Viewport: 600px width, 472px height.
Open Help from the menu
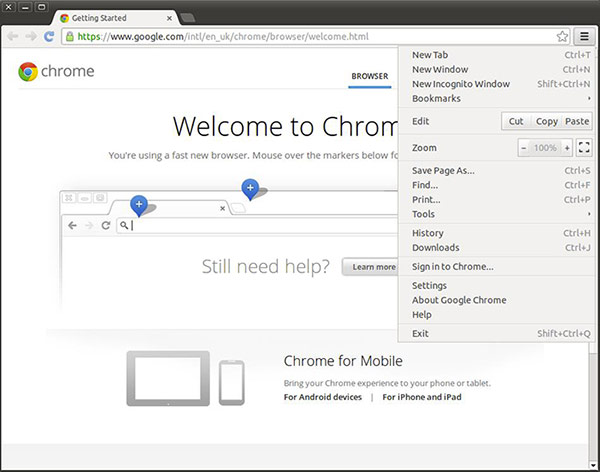(x=496, y=315)
